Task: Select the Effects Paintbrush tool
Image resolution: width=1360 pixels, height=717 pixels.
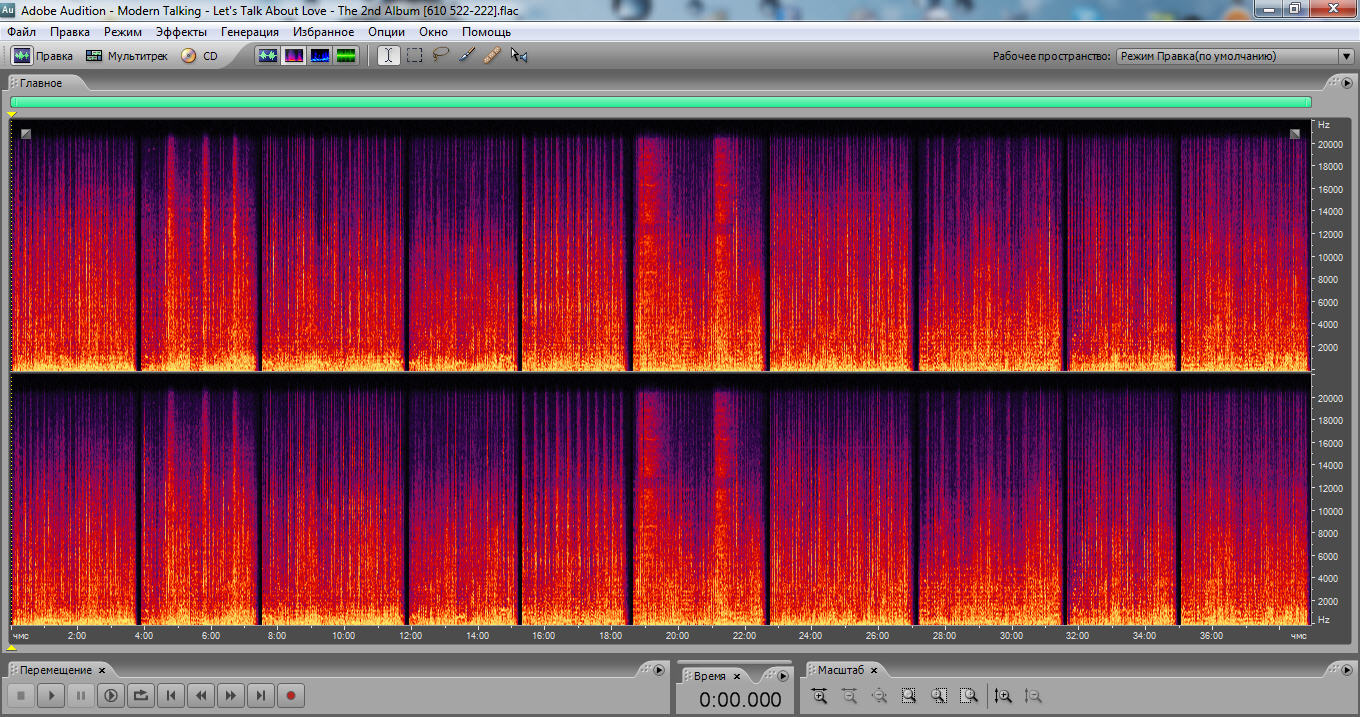Action: 466,56
